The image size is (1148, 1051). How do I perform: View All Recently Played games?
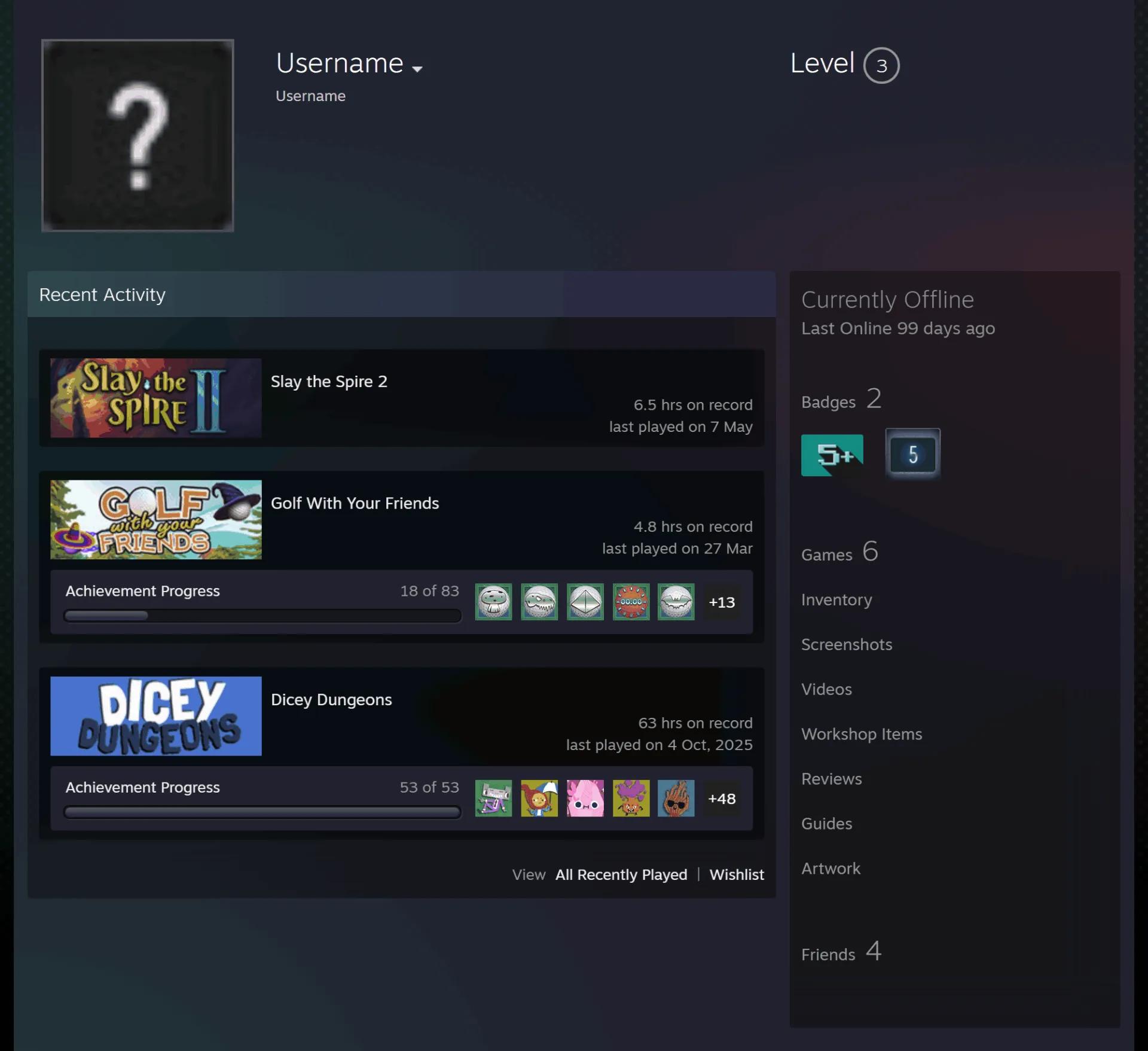tap(621, 875)
